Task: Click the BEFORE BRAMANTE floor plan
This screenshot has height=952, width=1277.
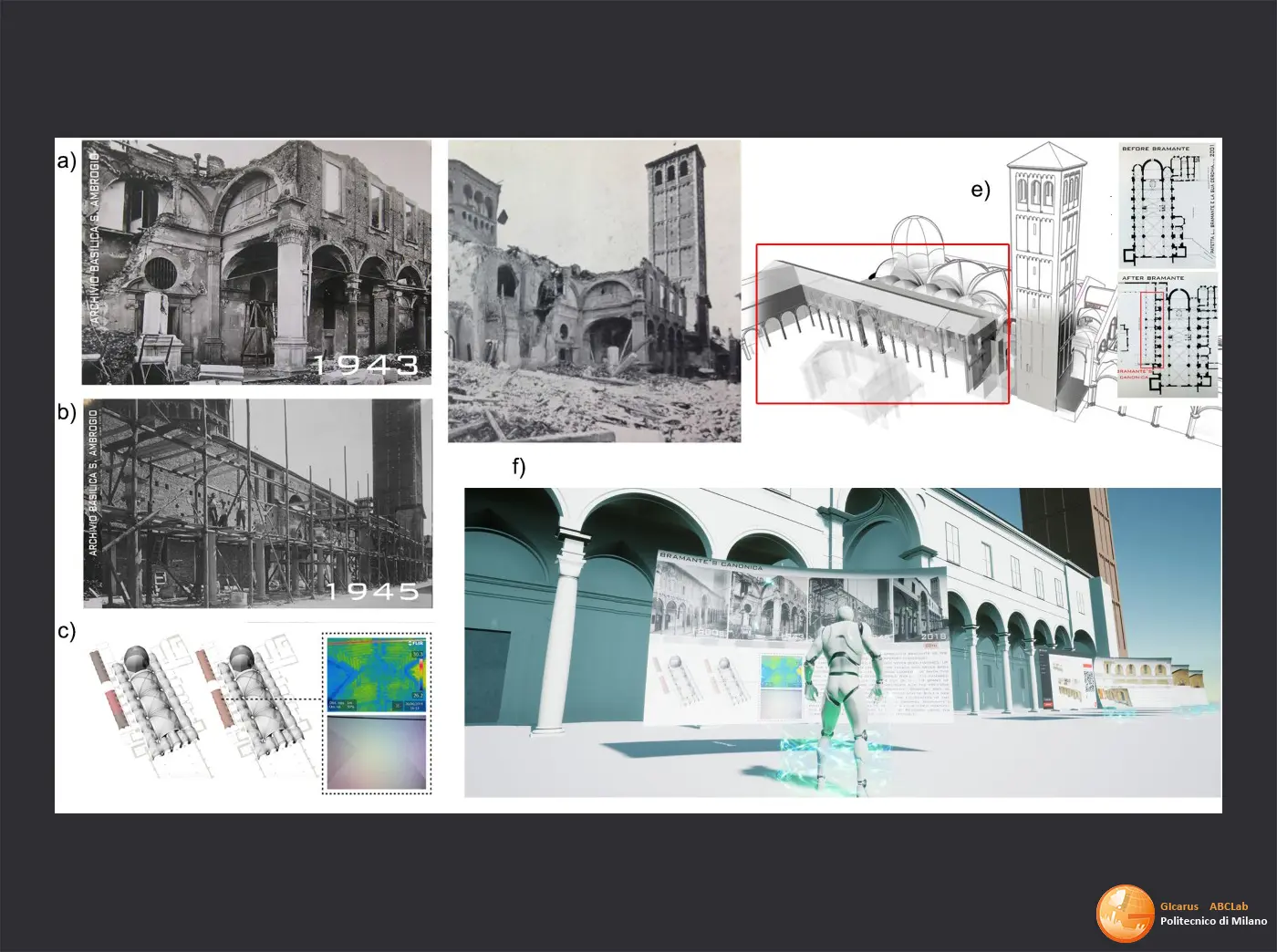Action: click(x=1168, y=205)
